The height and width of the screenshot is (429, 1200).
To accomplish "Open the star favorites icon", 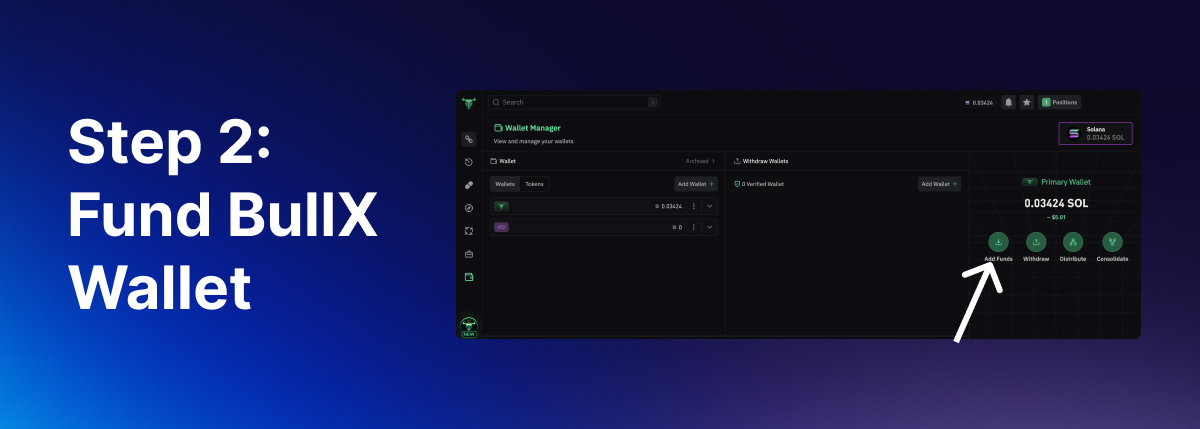I will pyautogui.click(x=1027, y=102).
